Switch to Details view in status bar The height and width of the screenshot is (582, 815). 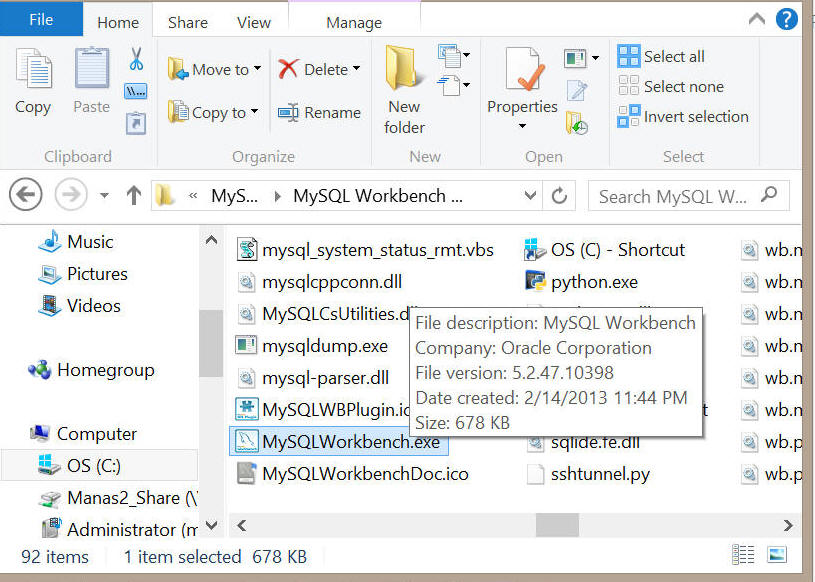(x=743, y=555)
